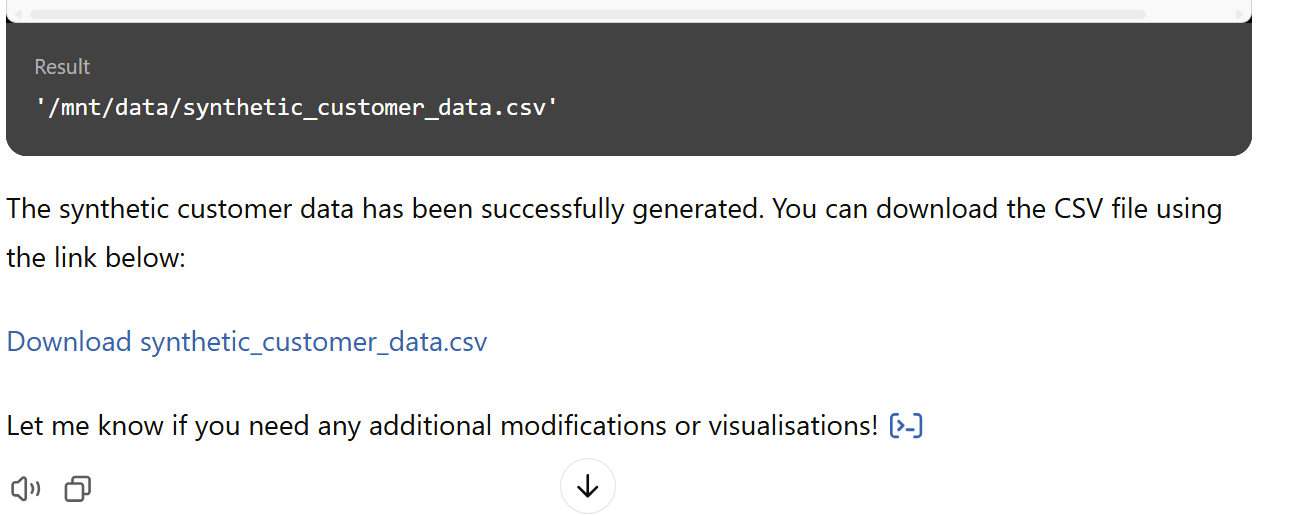Click the word "Download" in the blue link
The width and height of the screenshot is (1297, 516).
[69, 342]
